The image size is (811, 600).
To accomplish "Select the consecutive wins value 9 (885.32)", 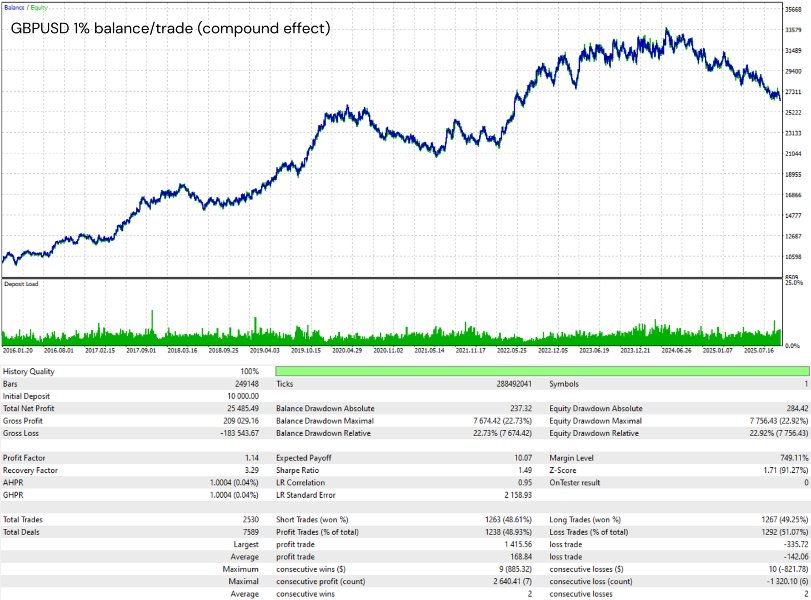I will tap(514, 569).
